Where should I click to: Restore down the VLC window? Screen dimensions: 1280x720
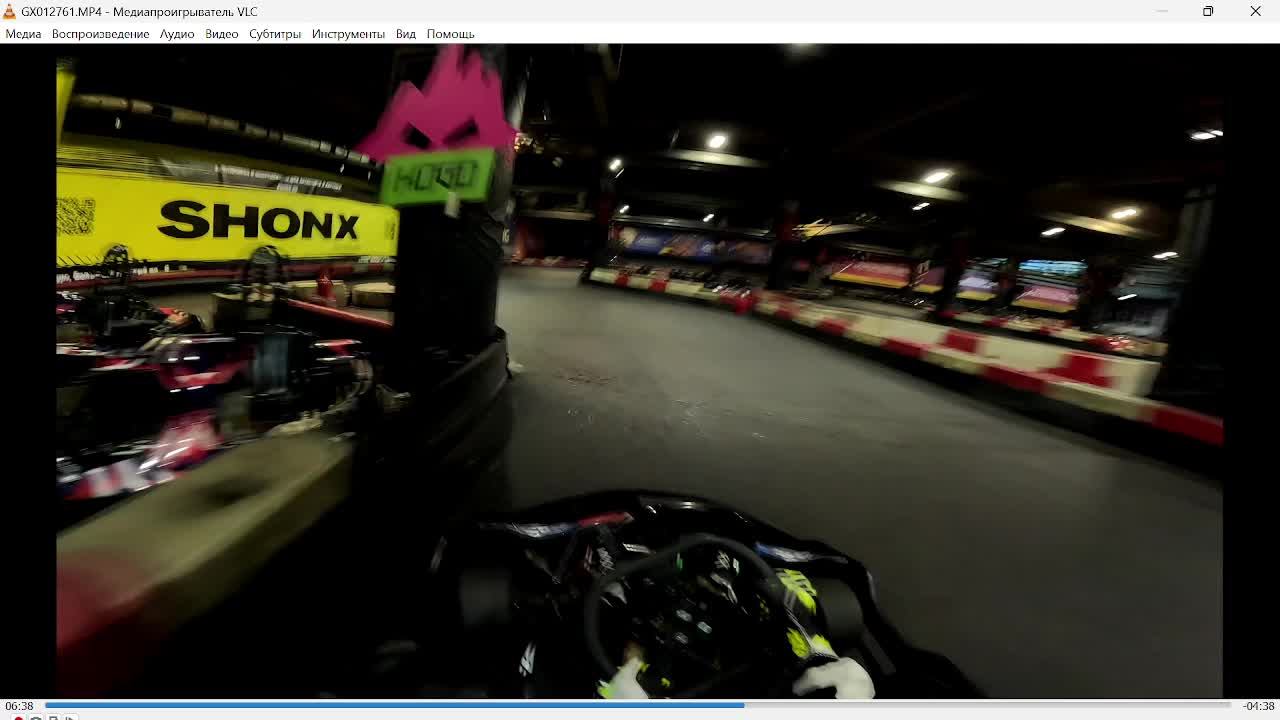click(x=1208, y=11)
